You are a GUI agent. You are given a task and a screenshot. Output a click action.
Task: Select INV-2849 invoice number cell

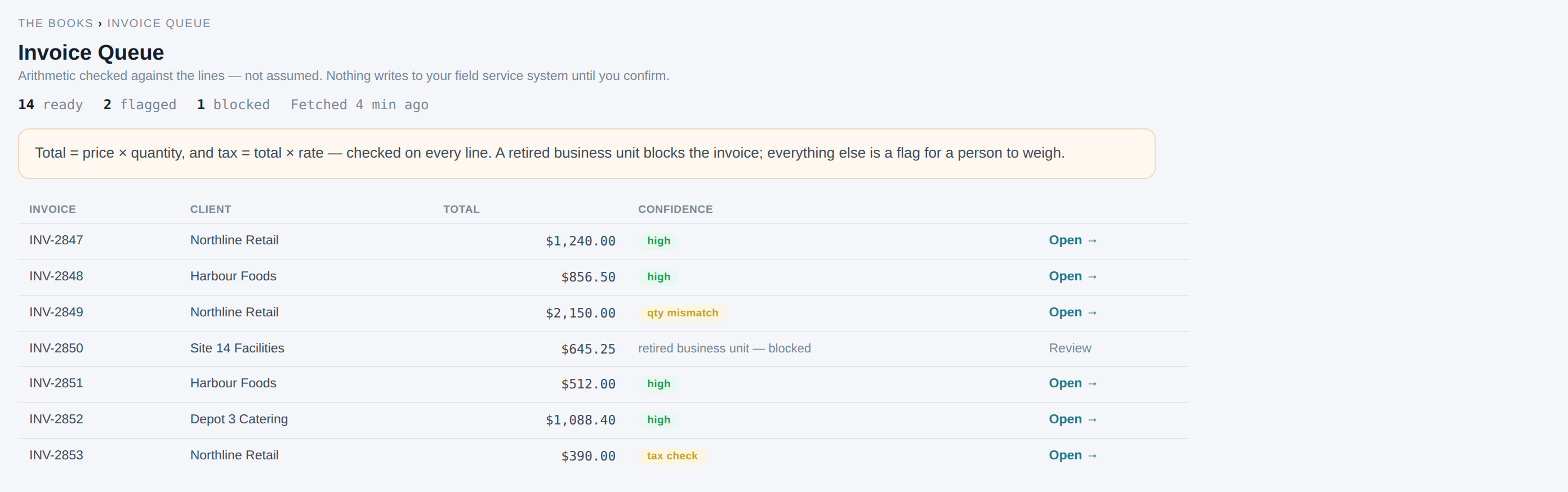(x=56, y=312)
